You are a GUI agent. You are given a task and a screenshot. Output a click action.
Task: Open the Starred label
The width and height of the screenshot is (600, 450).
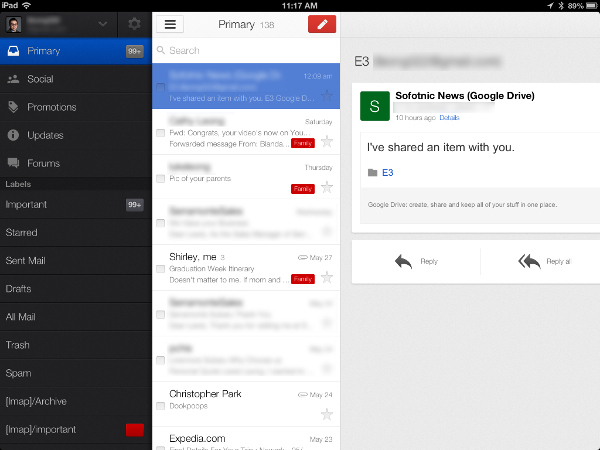(22, 232)
